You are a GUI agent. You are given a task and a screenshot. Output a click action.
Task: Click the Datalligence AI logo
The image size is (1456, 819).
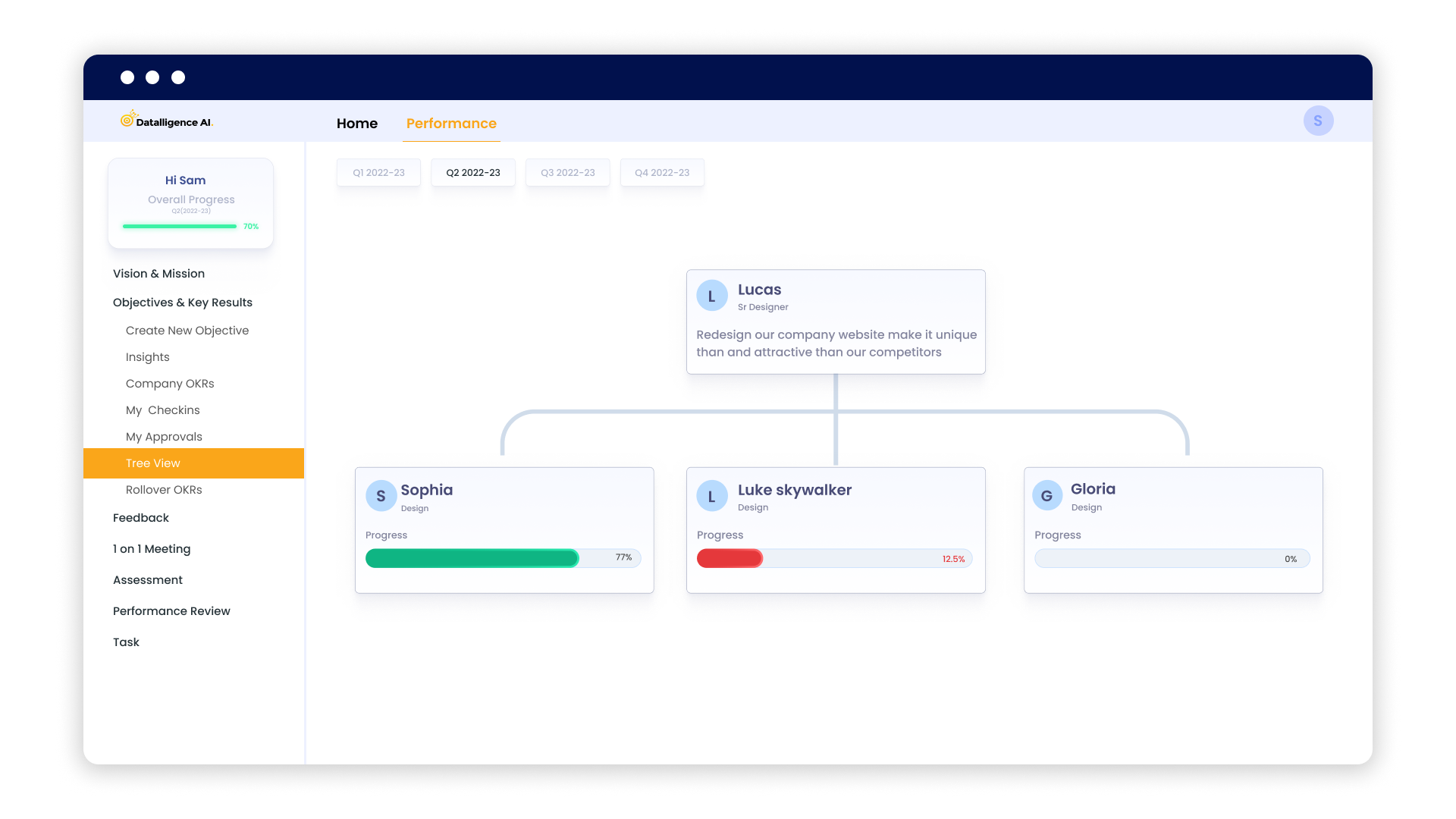tap(166, 120)
